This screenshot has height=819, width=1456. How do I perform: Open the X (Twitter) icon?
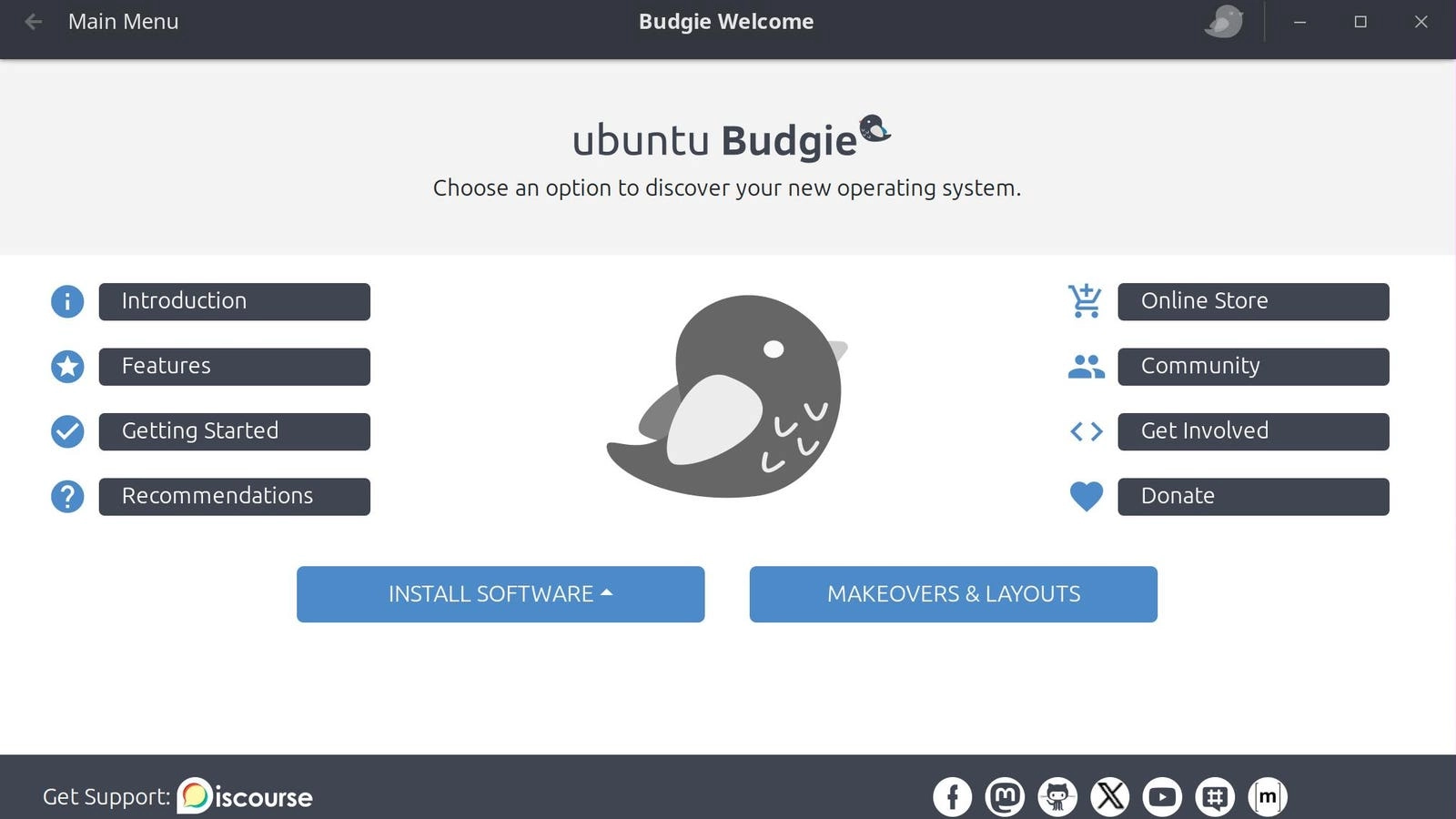[x=1110, y=797]
